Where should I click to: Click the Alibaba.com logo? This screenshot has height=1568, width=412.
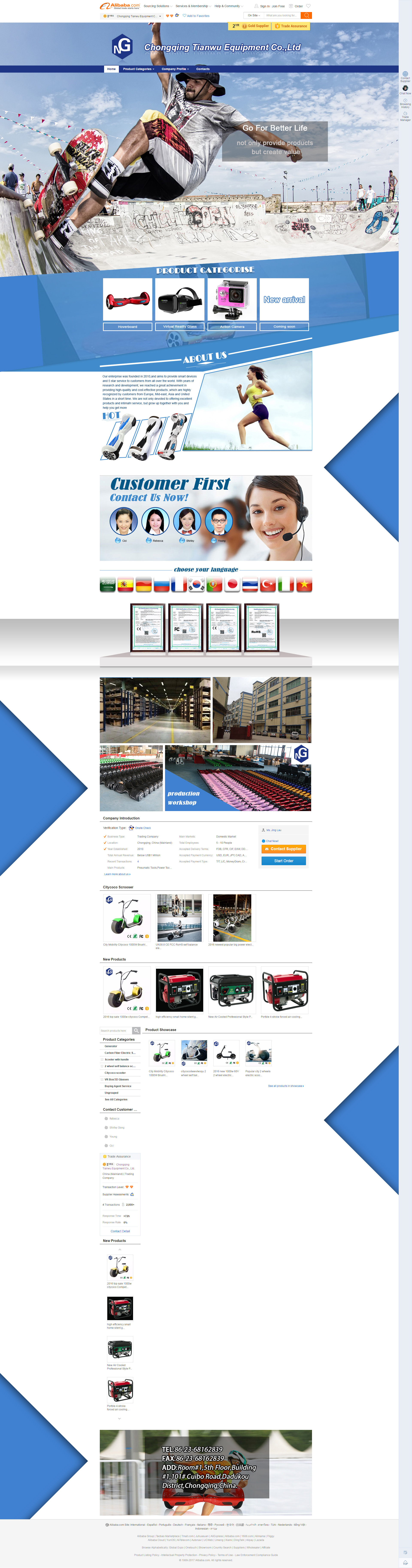120,6
